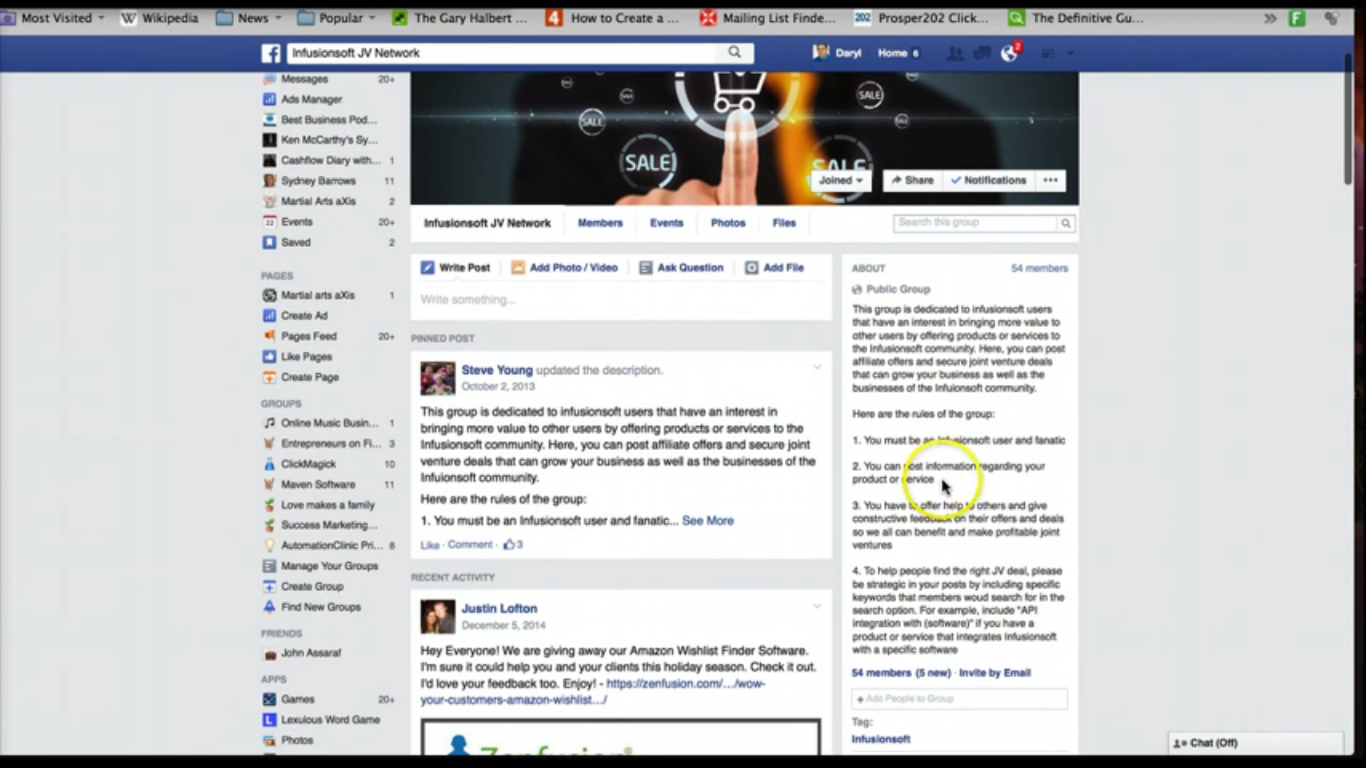The height and width of the screenshot is (768, 1366).
Task: Open the Joined dropdown on cover photo
Action: (840, 181)
